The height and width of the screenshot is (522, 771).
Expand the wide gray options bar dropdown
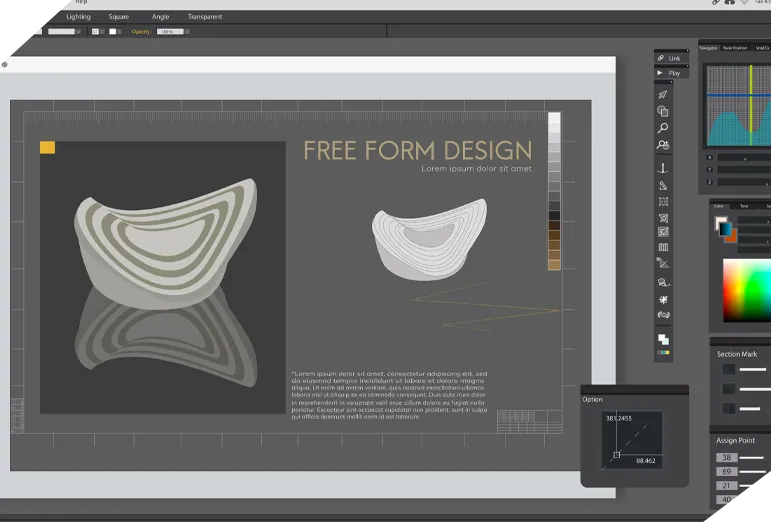[79, 31]
